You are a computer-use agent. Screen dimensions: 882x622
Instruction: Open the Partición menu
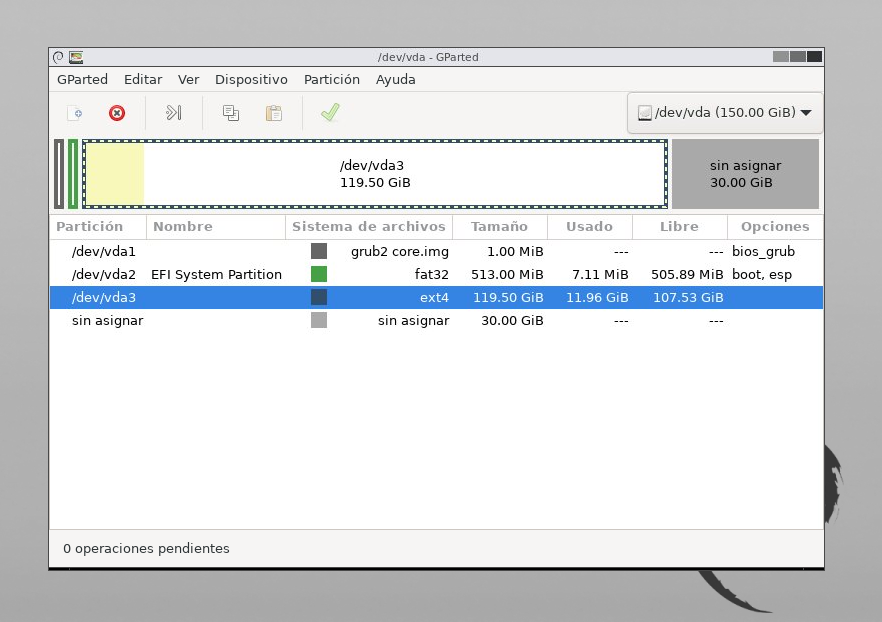331,80
